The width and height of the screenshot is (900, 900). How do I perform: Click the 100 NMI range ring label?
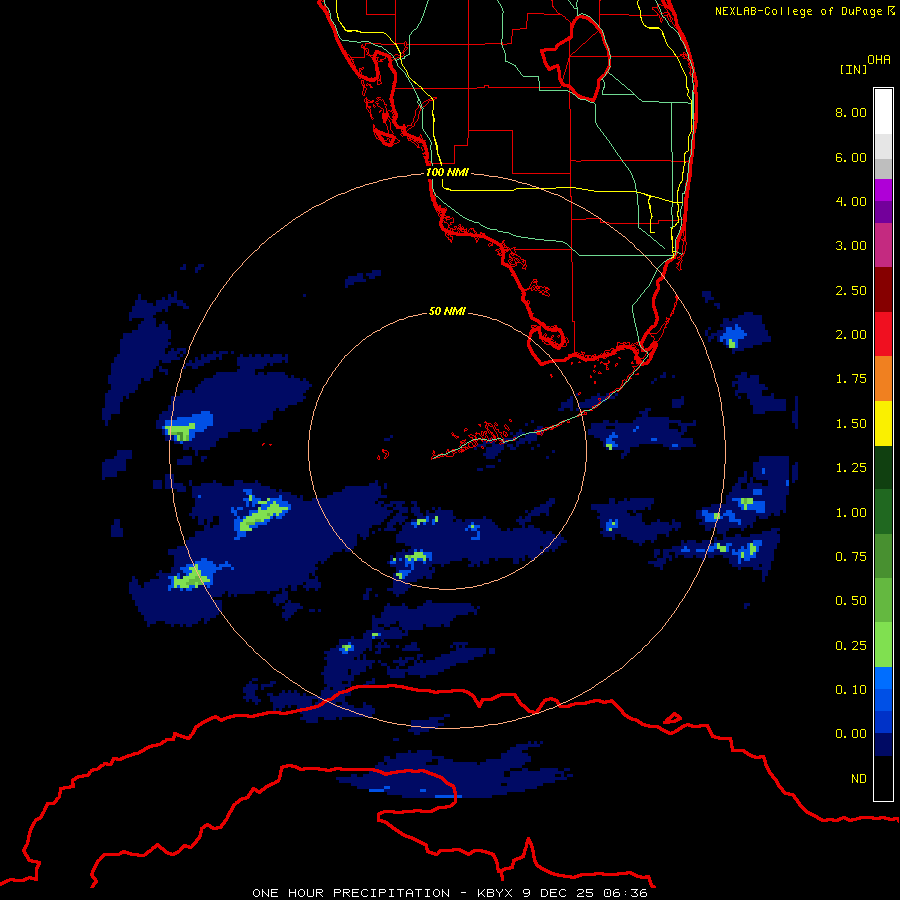click(x=447, y=172)
